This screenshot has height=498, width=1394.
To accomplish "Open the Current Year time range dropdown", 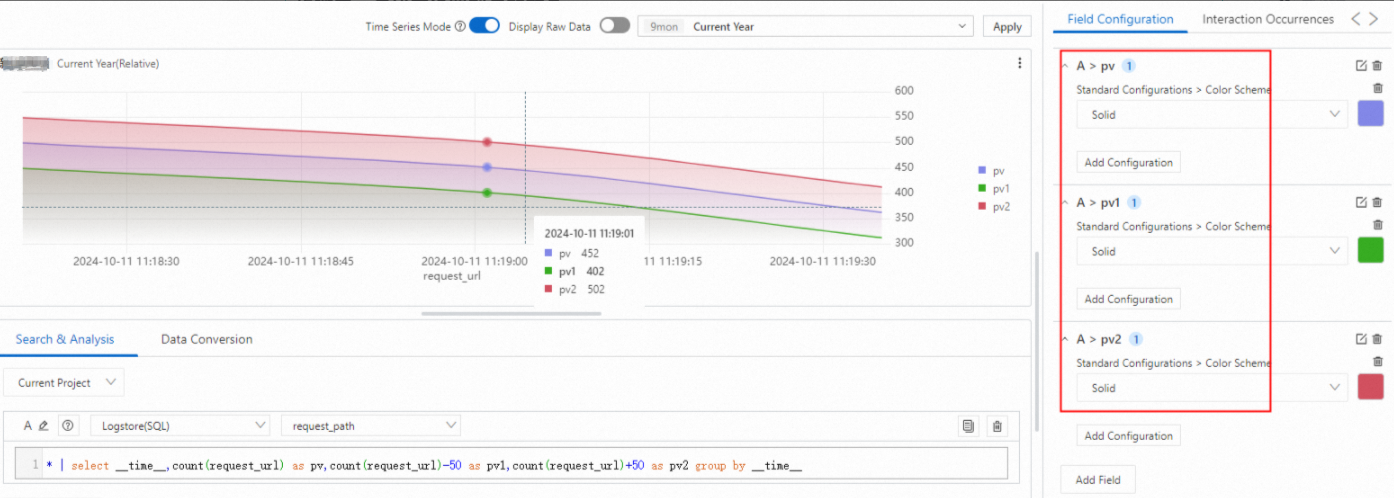I will pos(805,27).
